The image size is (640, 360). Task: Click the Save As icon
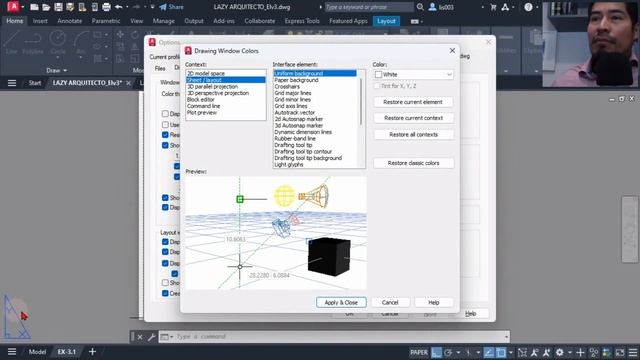pos(70,7)
